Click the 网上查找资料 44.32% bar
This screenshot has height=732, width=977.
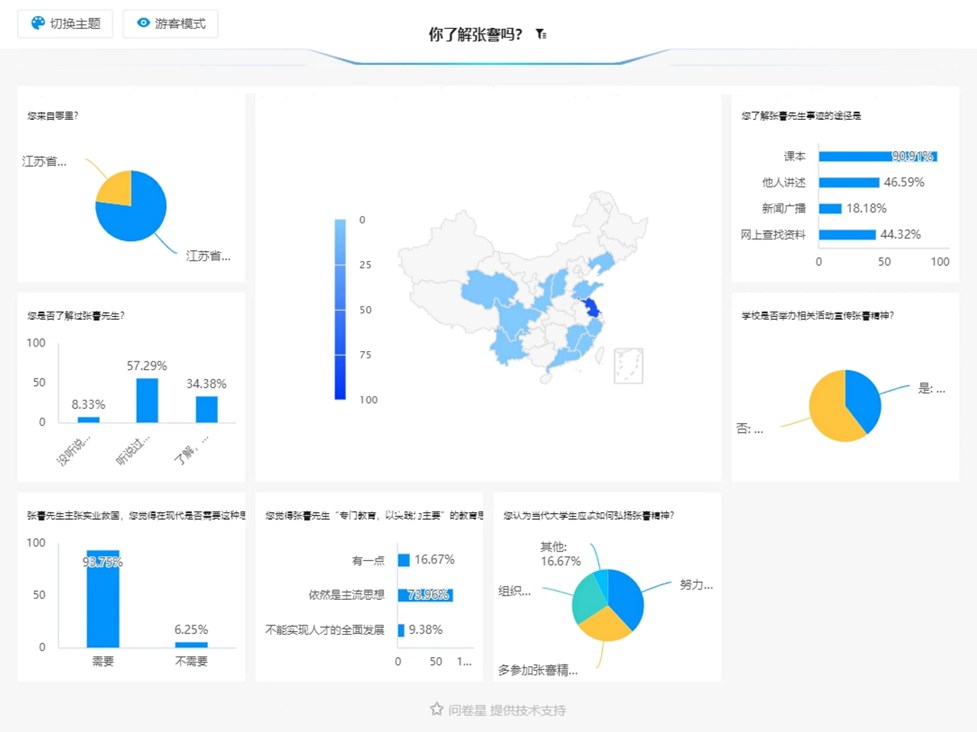[847, 235]
